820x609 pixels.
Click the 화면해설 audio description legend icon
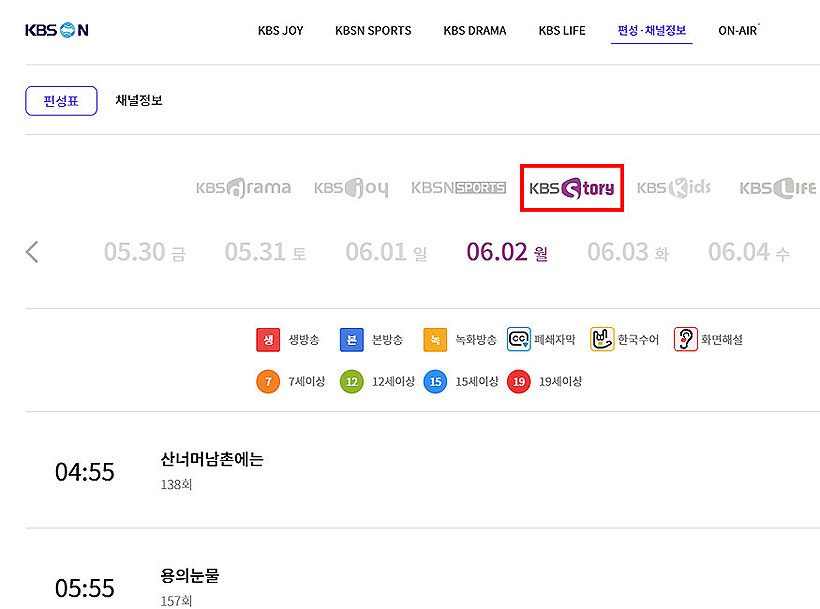click(x=686, y=339)
